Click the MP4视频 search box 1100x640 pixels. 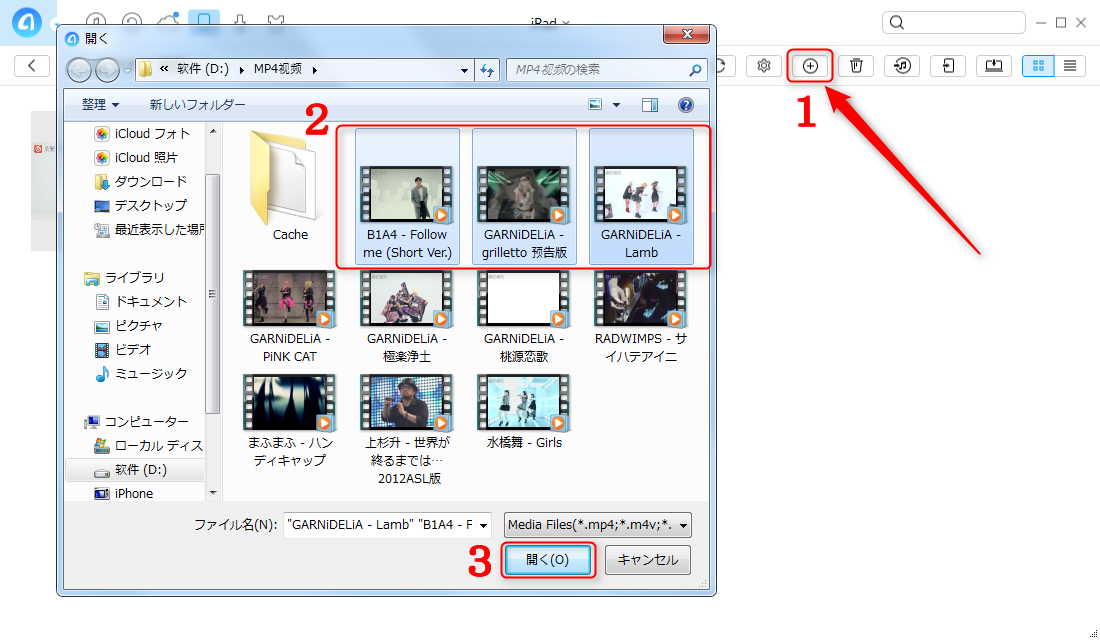tap(607, 70)
